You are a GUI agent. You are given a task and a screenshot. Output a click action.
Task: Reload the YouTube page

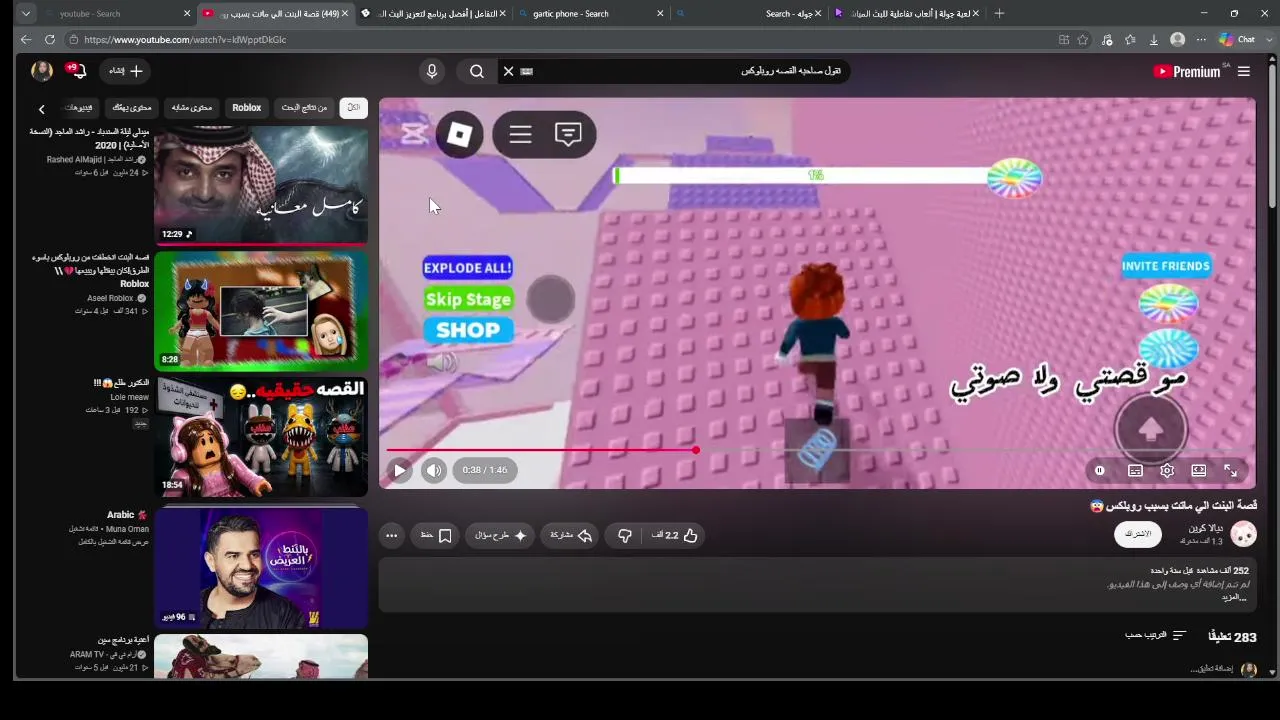coord(50,40)
